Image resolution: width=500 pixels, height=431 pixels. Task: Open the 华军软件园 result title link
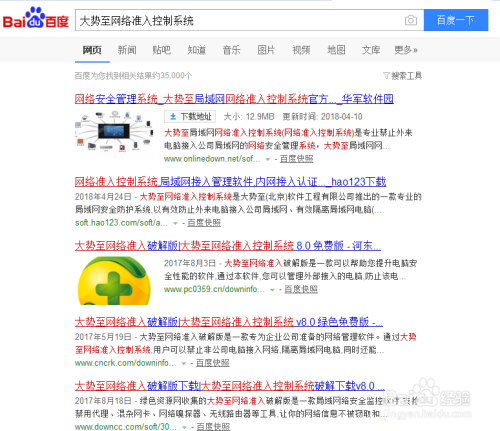pos(234,99)
